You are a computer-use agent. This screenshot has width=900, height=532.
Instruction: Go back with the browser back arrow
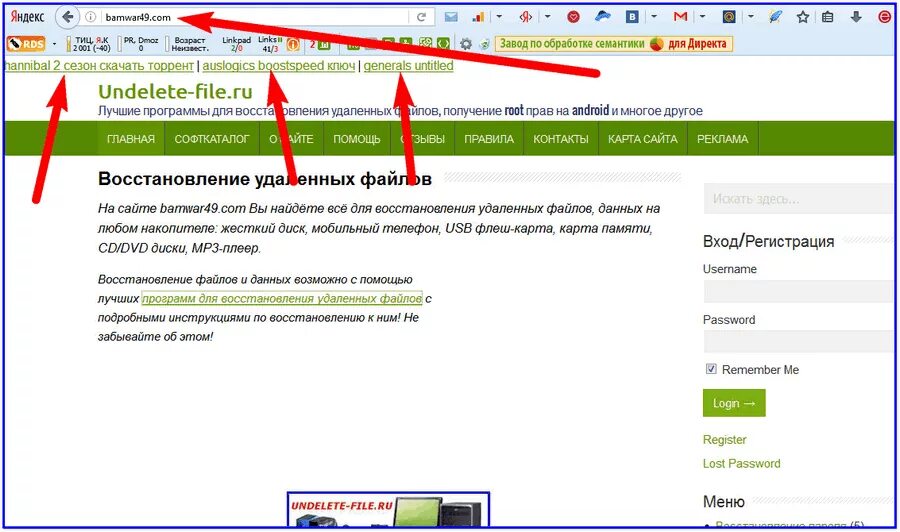67,17
